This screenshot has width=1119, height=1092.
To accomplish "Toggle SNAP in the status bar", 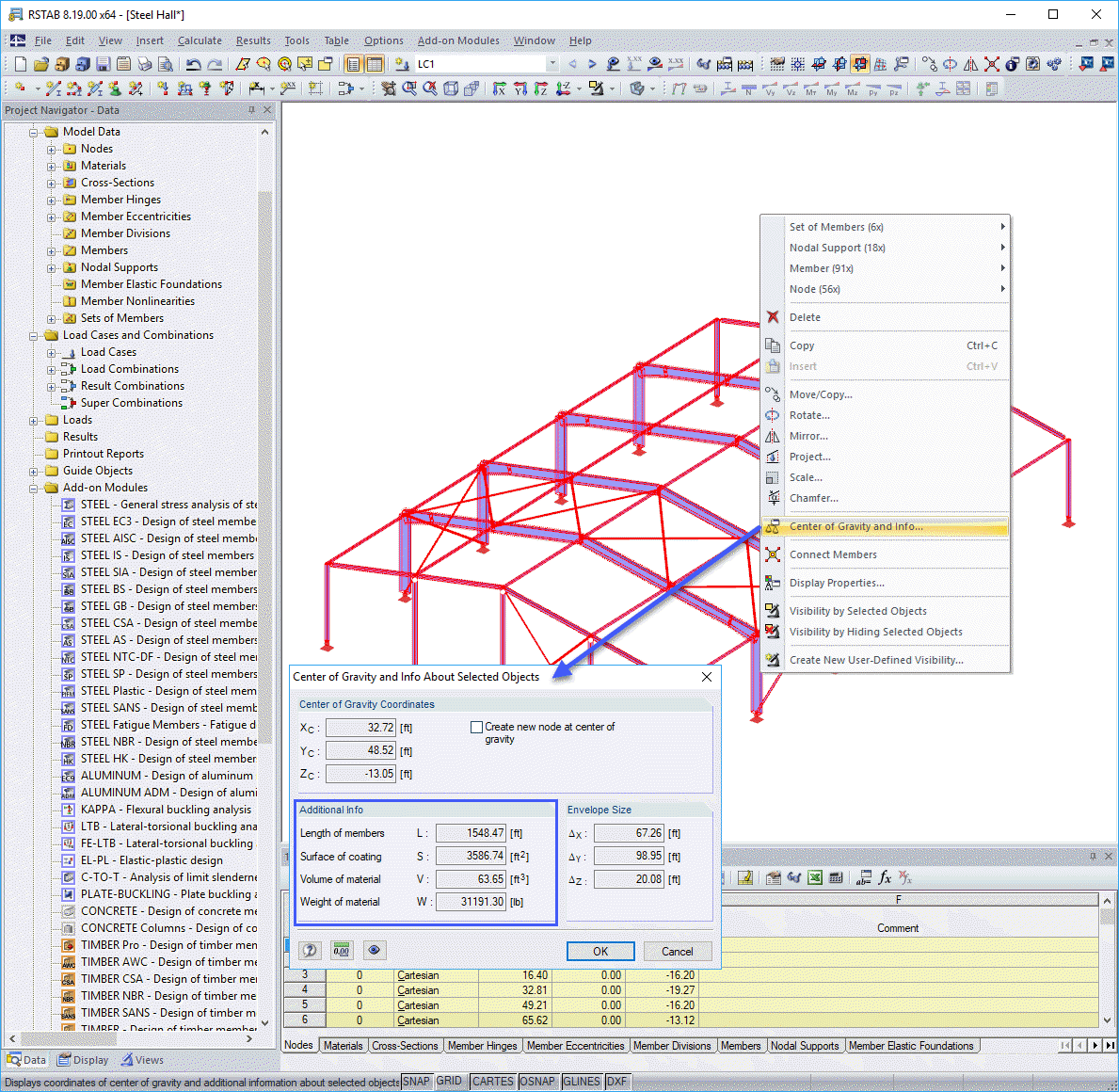I will [x=416, y=1082].
